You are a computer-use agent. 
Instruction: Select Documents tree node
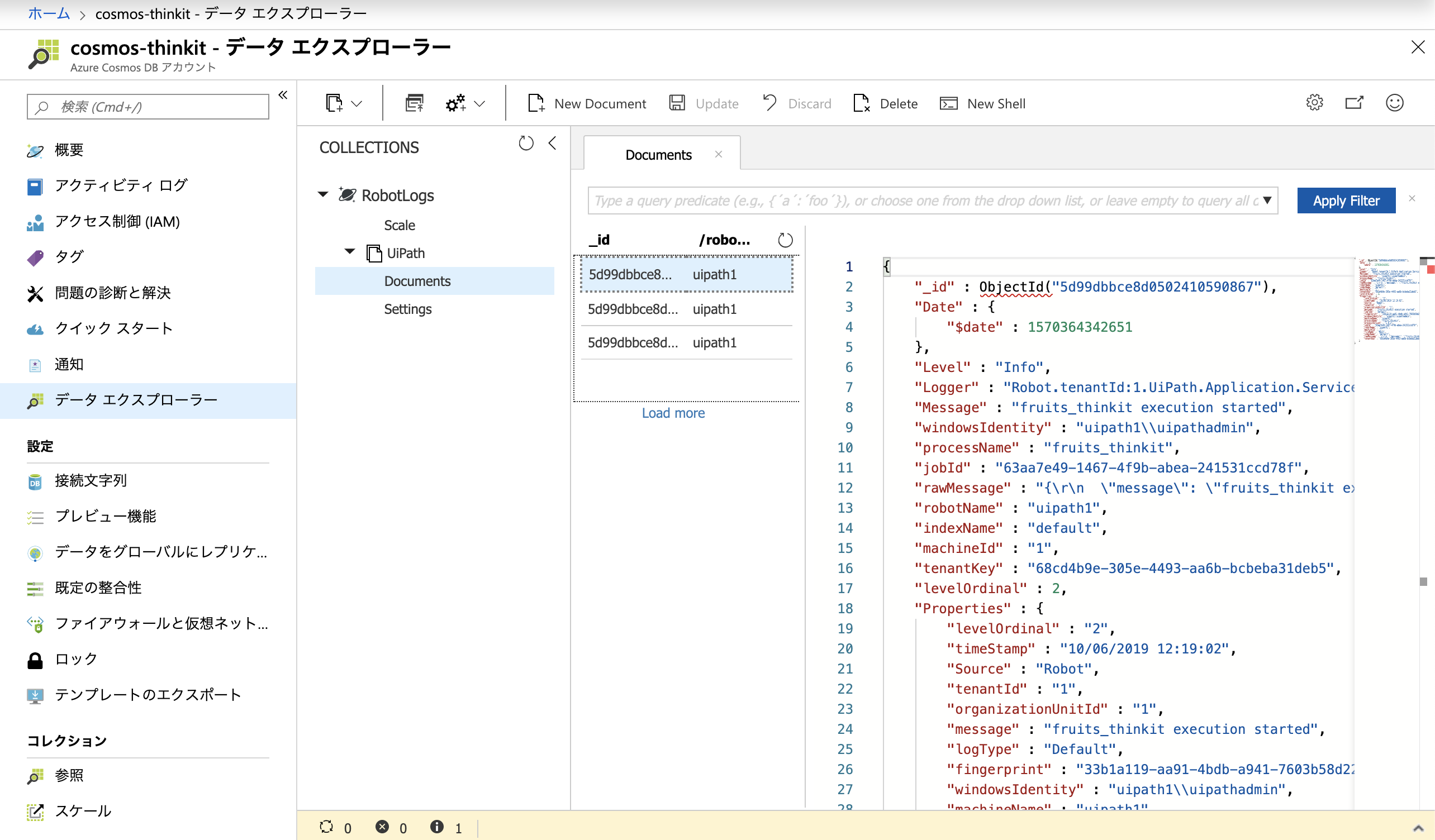tap(435, 281)
